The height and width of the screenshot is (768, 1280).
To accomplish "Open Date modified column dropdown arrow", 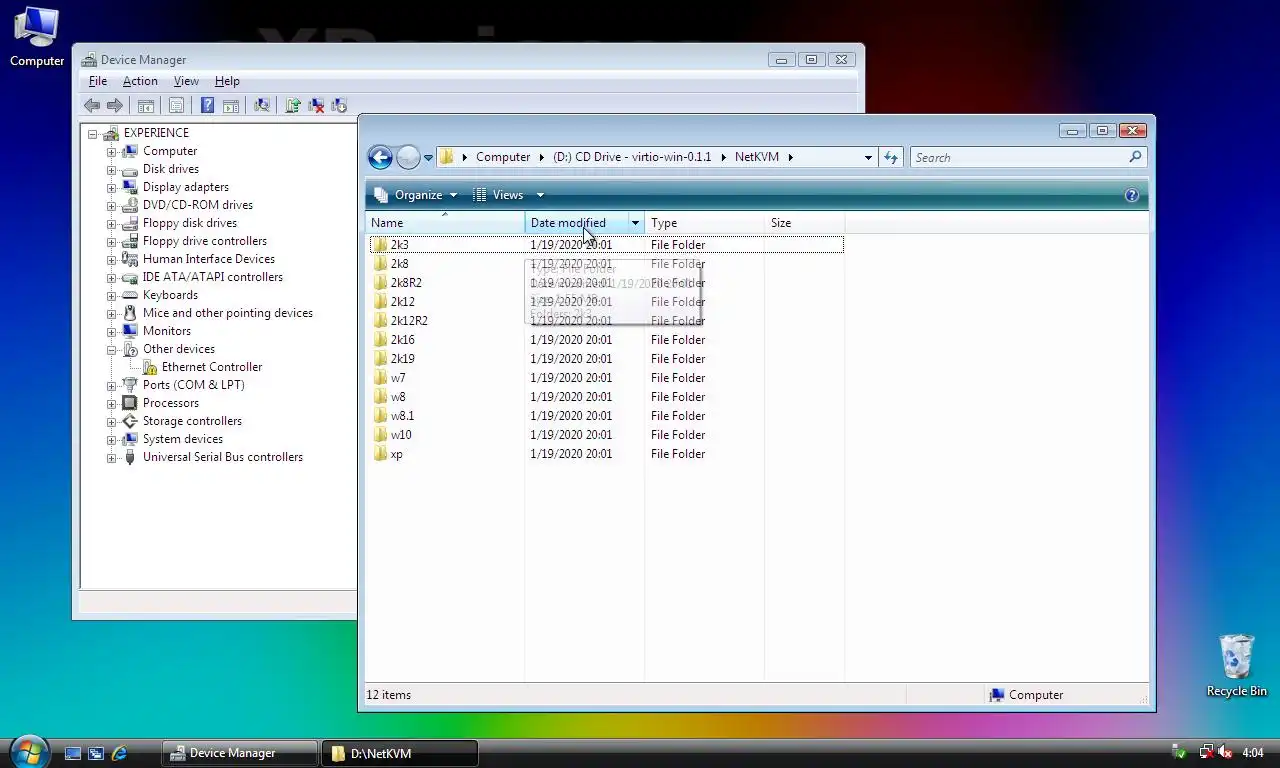I will [635, 223].
